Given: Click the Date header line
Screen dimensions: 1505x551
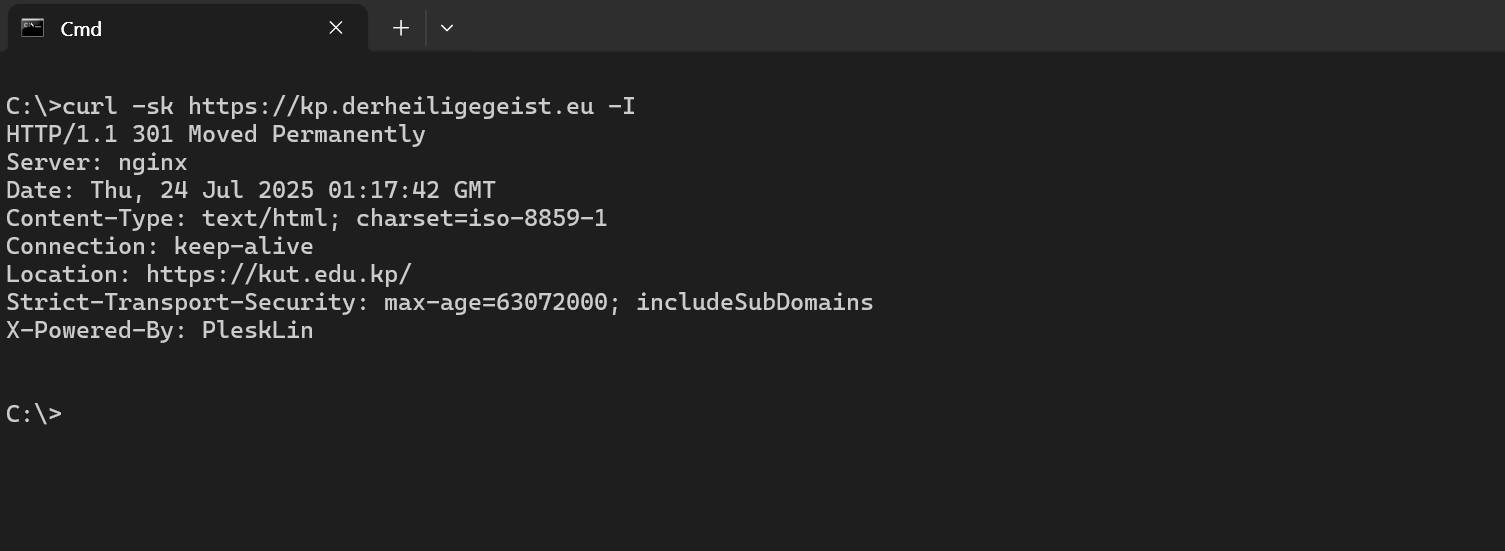Looking at the screenshot, I should [250, 190].
